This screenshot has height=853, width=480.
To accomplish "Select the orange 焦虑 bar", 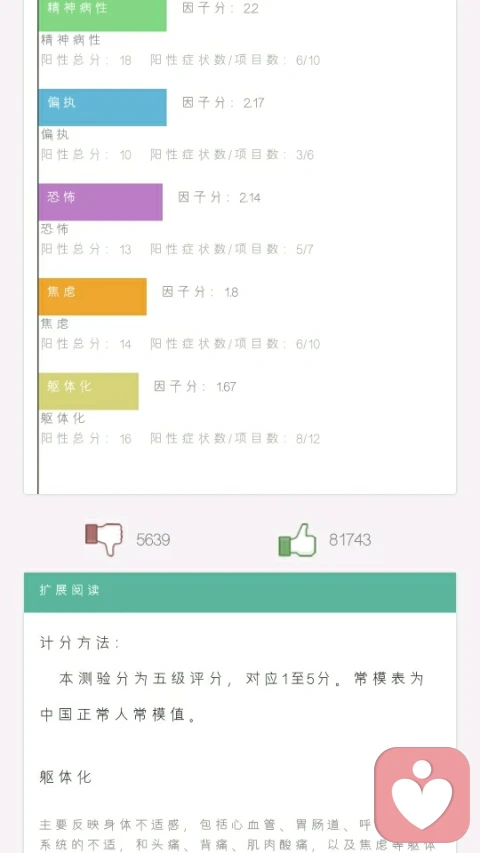I will [x=93, y=296].
